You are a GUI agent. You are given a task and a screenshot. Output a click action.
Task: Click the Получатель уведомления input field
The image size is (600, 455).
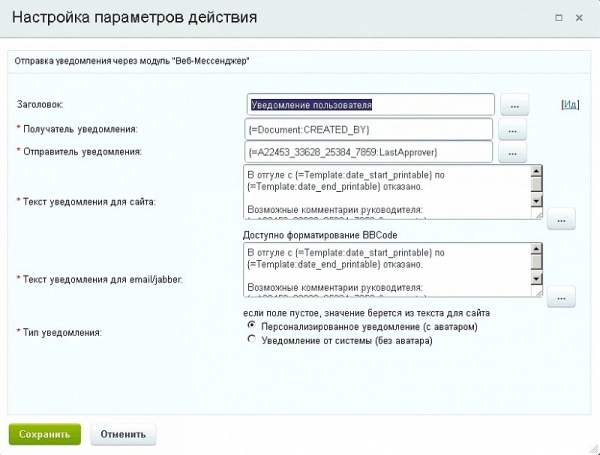point(370,130)
